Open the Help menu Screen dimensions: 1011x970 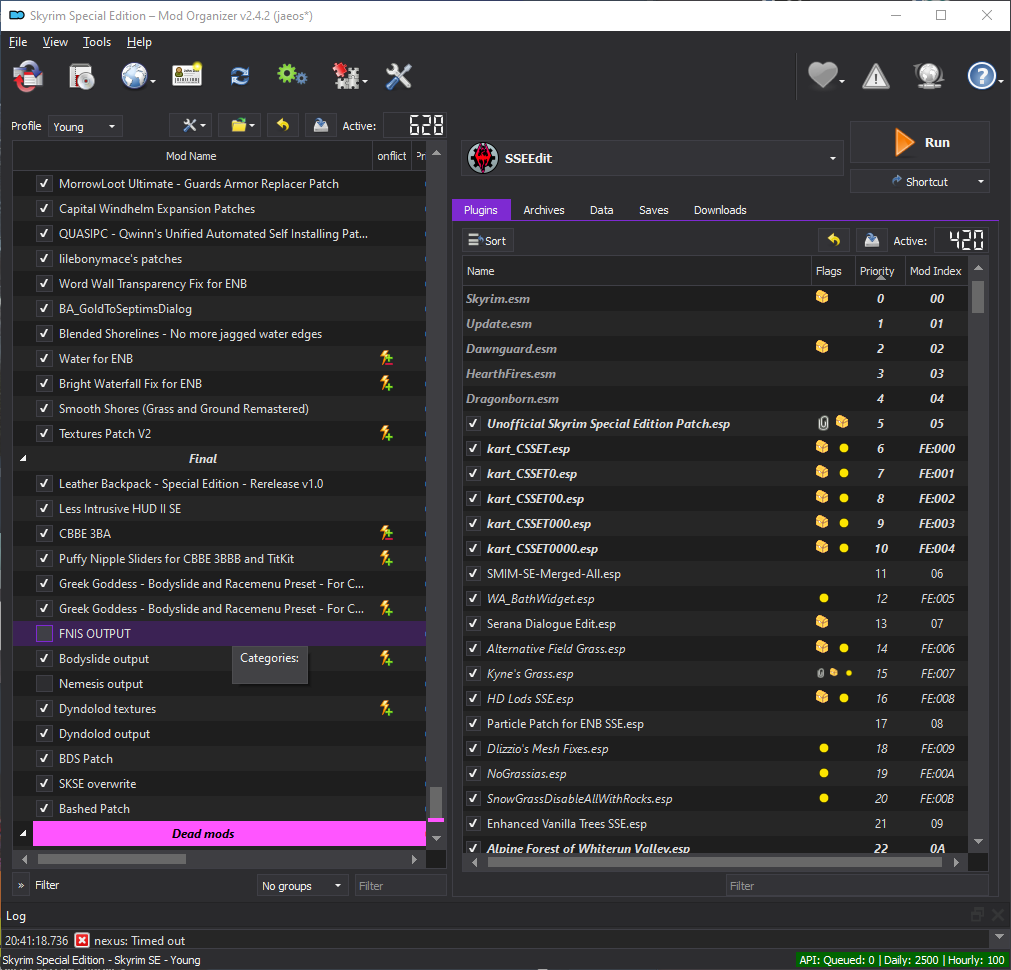point(139,42)
